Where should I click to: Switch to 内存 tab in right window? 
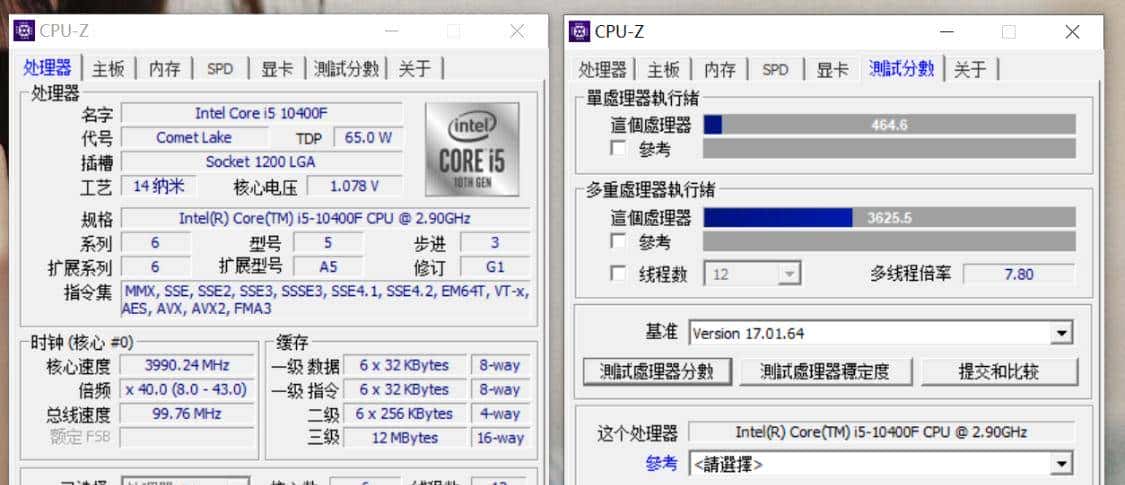pos(720,70)
